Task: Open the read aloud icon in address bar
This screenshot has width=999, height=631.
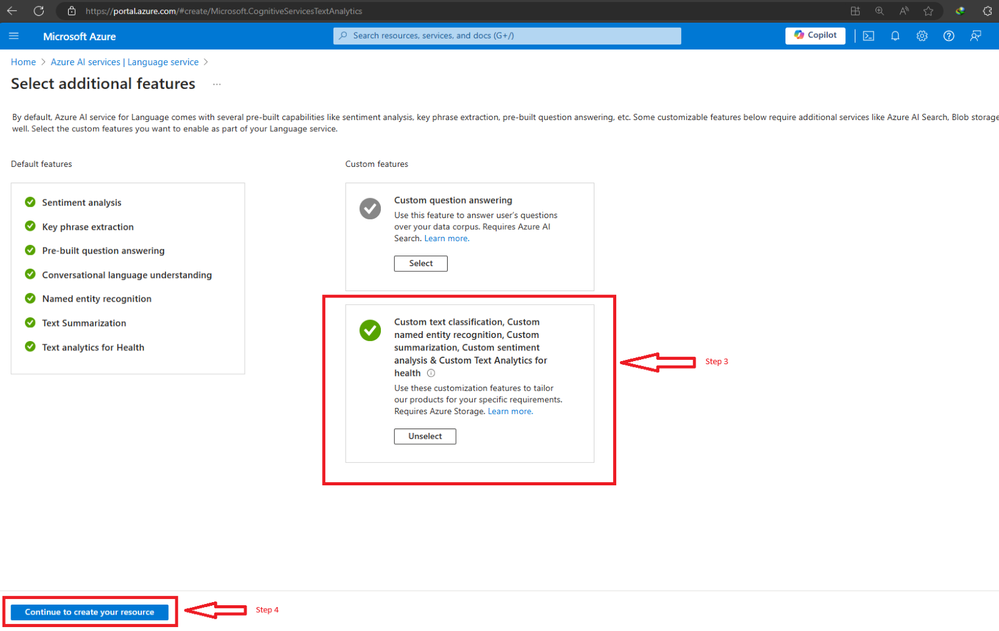Action: click(x=904, y=11)
